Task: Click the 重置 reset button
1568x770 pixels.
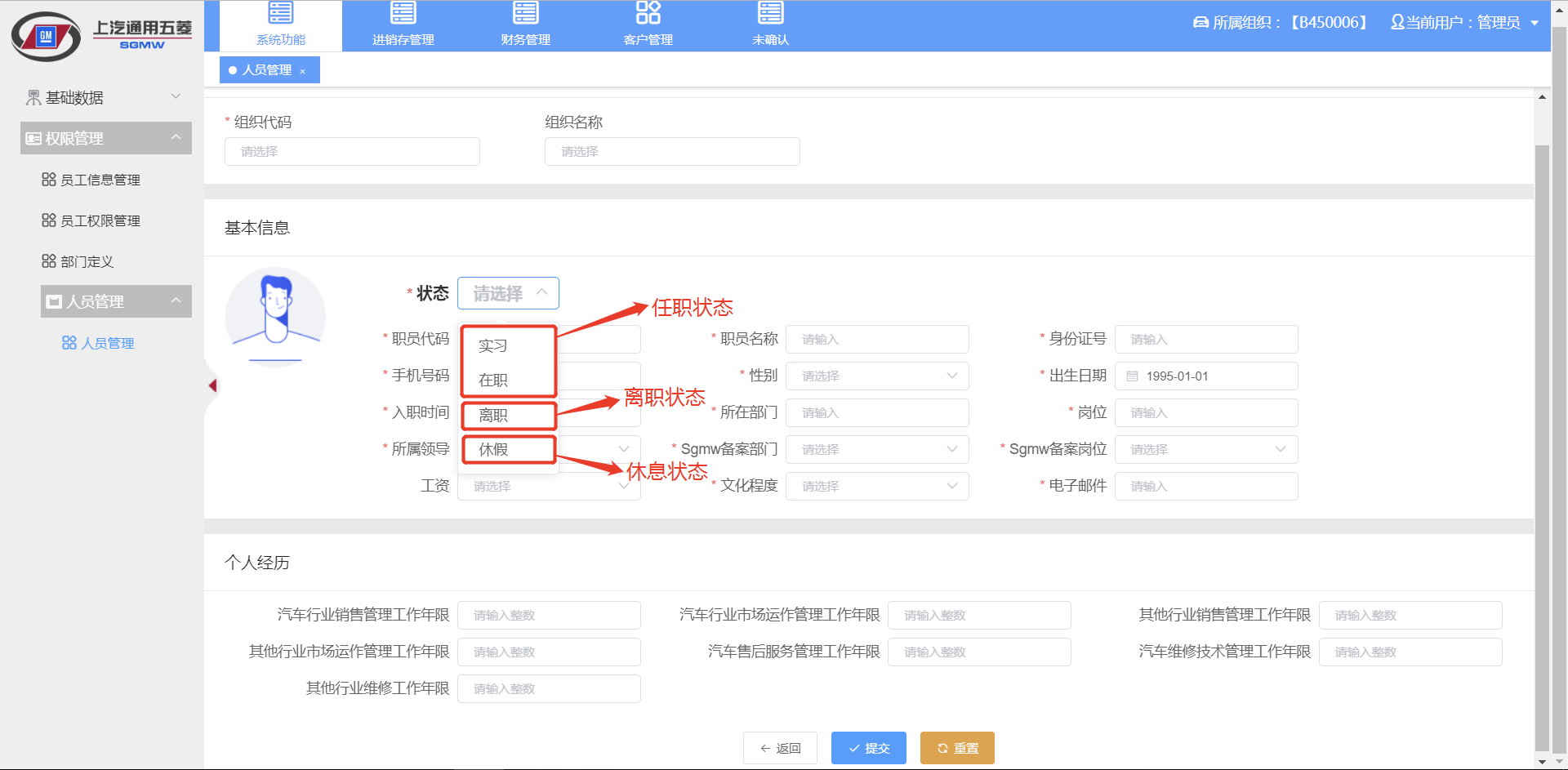Action: coord(957,748)
